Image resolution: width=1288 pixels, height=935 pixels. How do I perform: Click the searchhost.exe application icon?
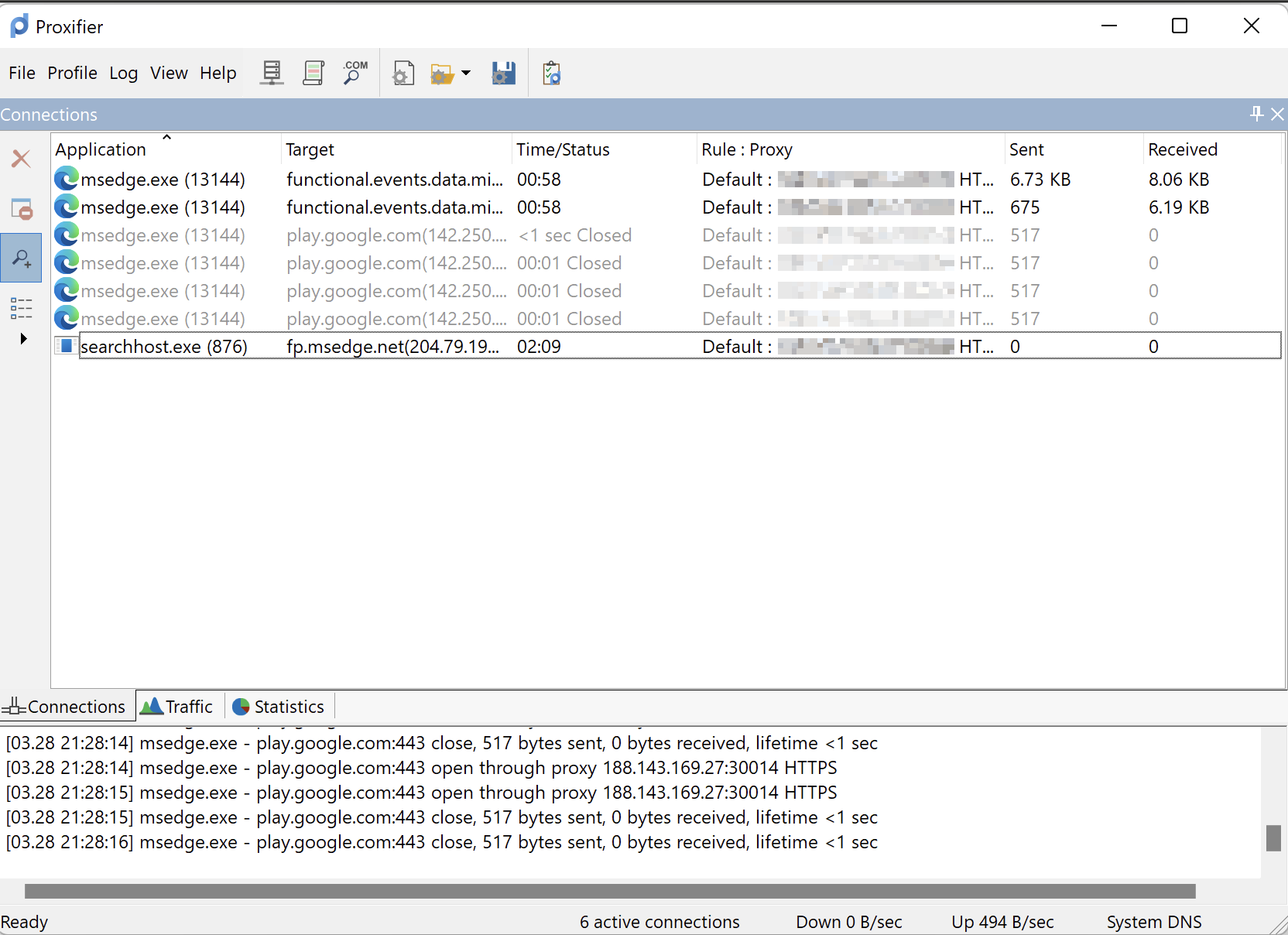[x=67, y=345]
